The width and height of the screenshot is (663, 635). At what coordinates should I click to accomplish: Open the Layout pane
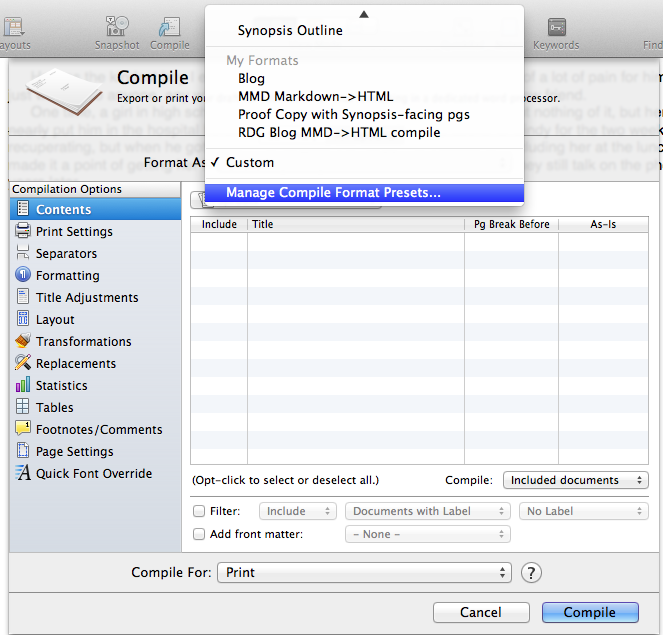tap(96, 319)
